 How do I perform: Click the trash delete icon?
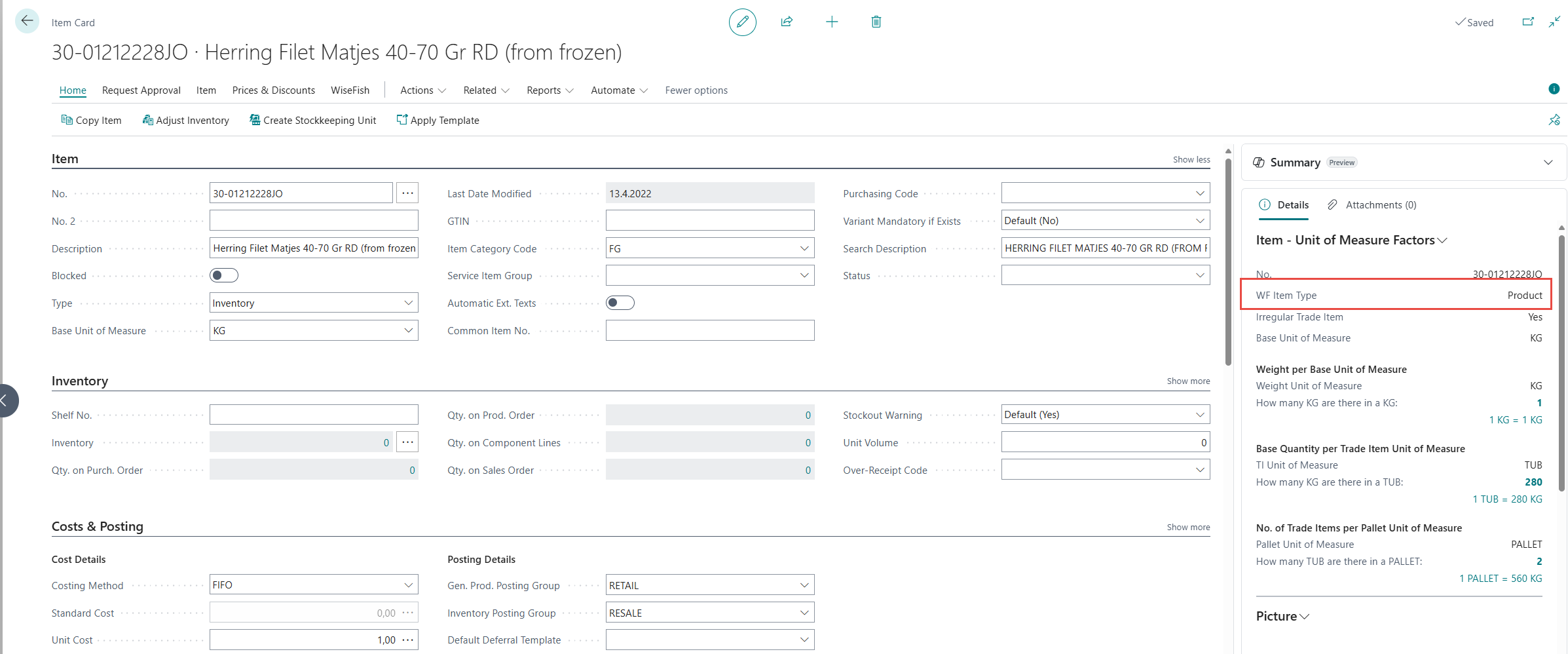[876, 22]
